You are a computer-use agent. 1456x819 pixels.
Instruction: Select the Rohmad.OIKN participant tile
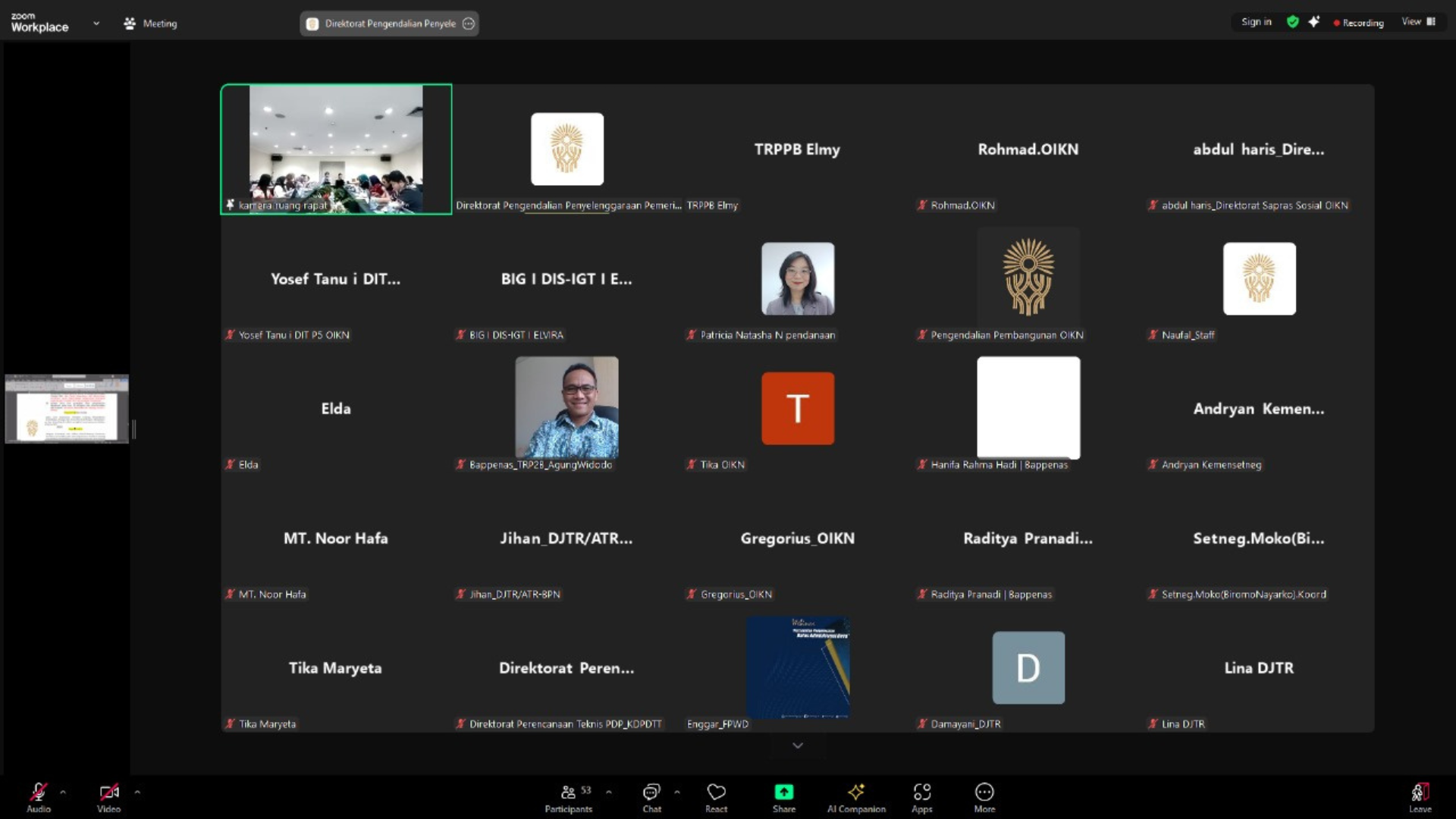coord(1028,149)
